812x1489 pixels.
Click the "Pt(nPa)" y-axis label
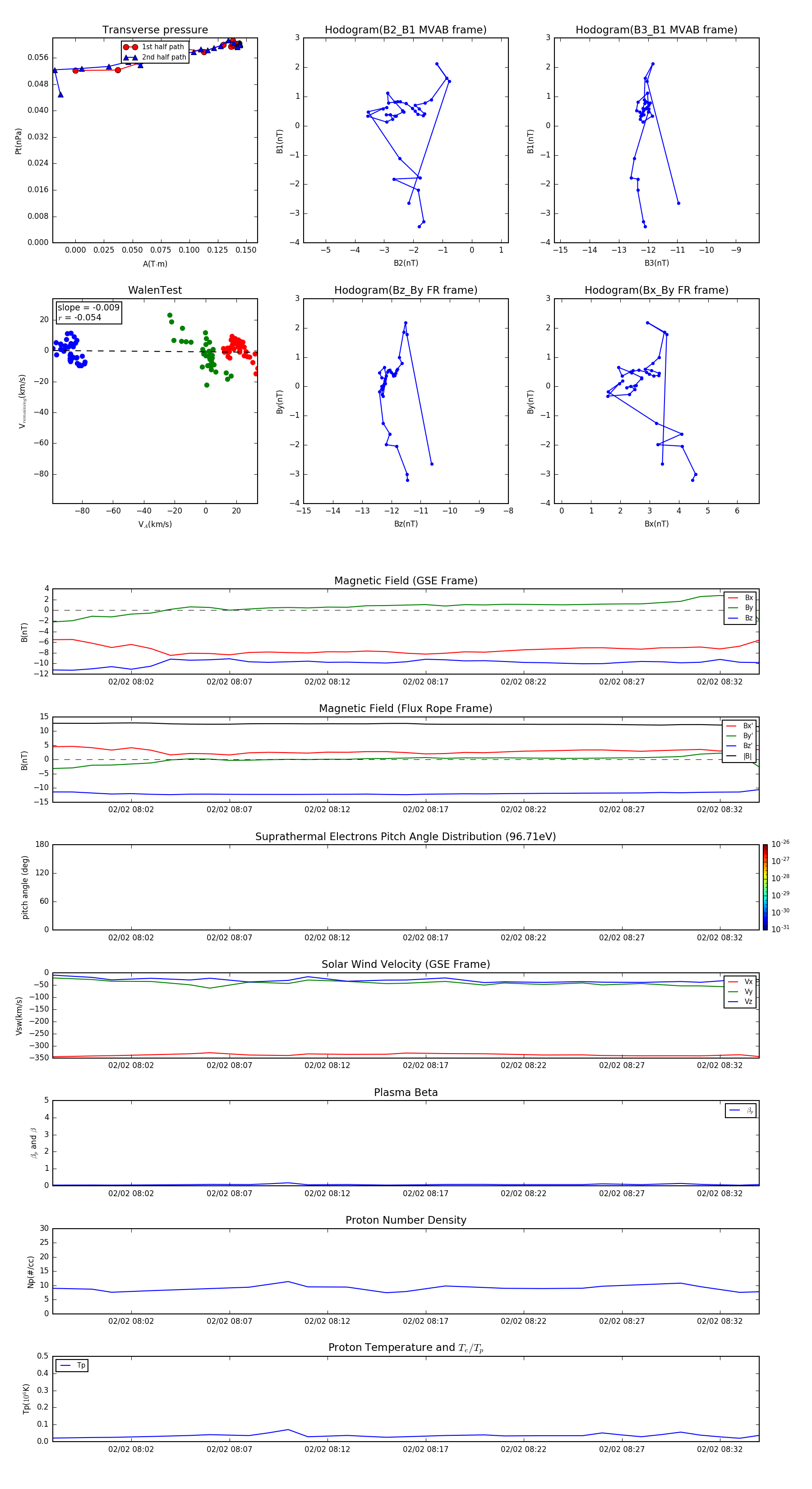point(18,140)
